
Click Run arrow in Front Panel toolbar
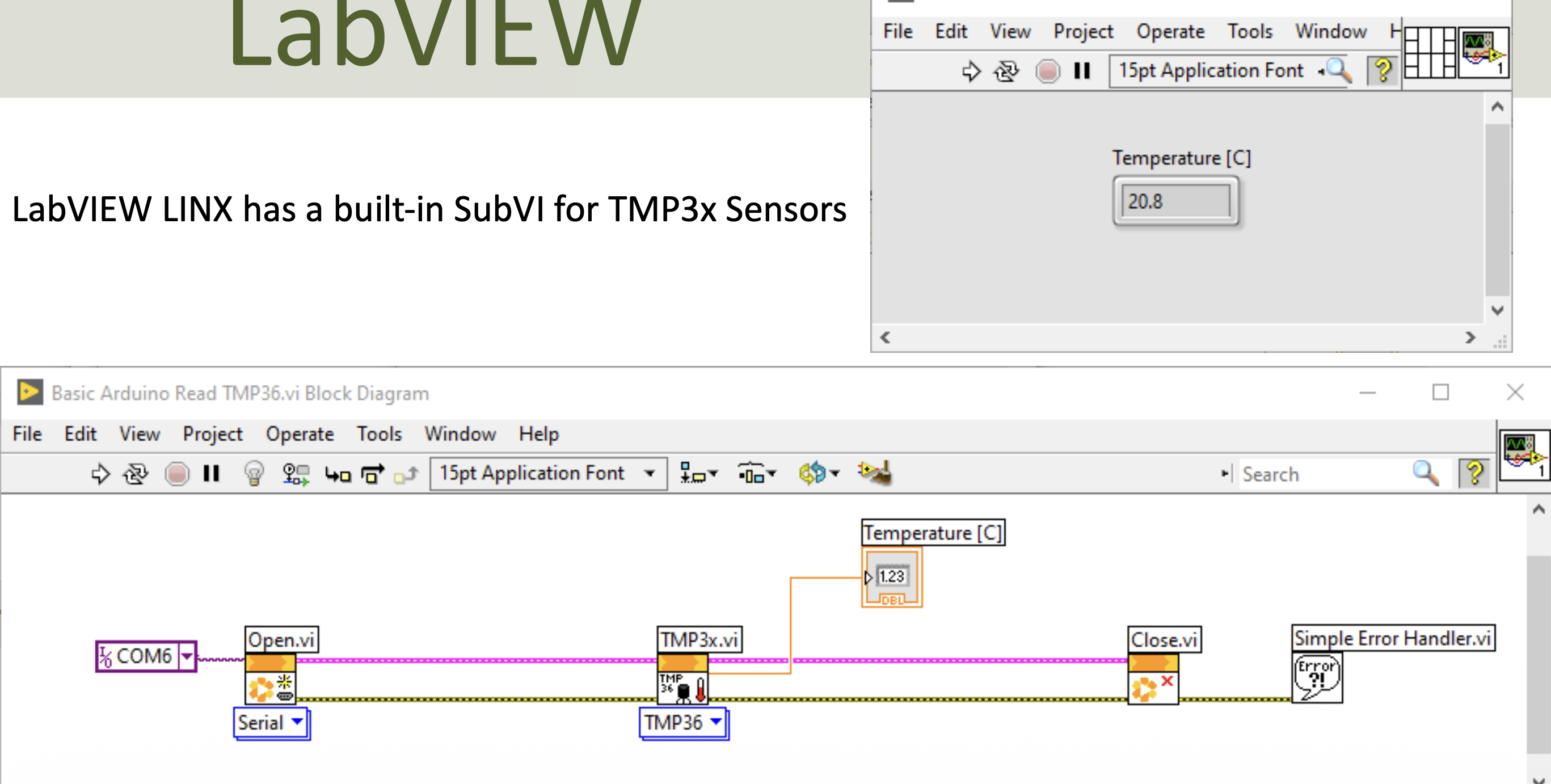971,71
